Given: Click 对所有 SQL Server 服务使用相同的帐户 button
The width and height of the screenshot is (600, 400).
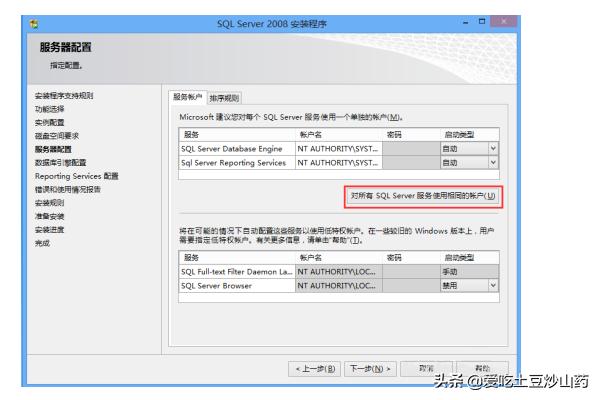Looking at the screenshot, I should 423,196.
